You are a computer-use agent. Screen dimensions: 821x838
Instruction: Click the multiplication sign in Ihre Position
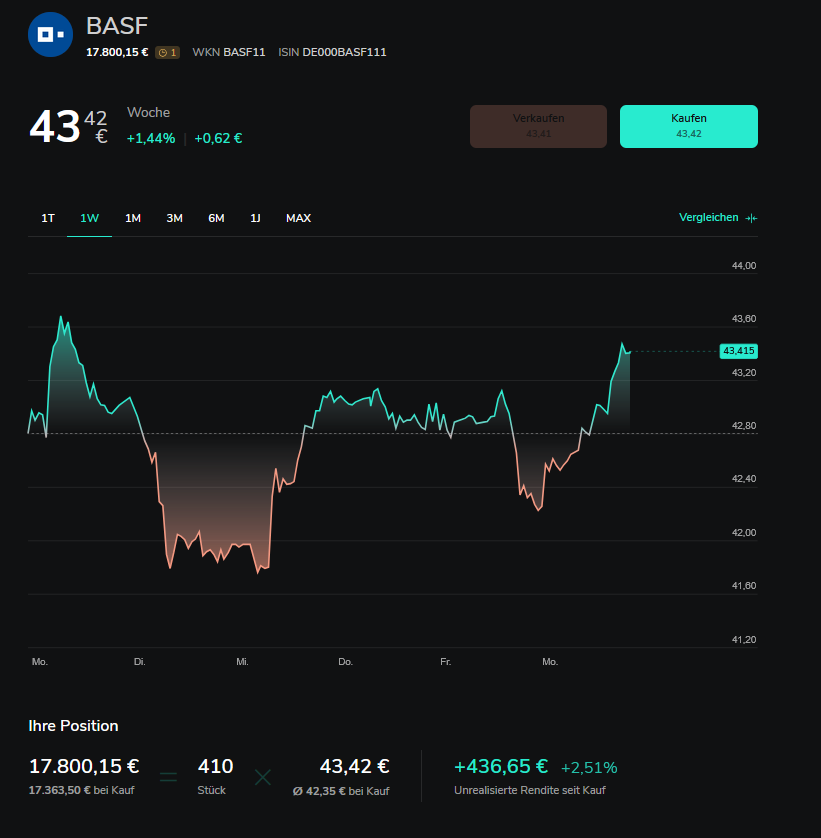pos(262,776)
